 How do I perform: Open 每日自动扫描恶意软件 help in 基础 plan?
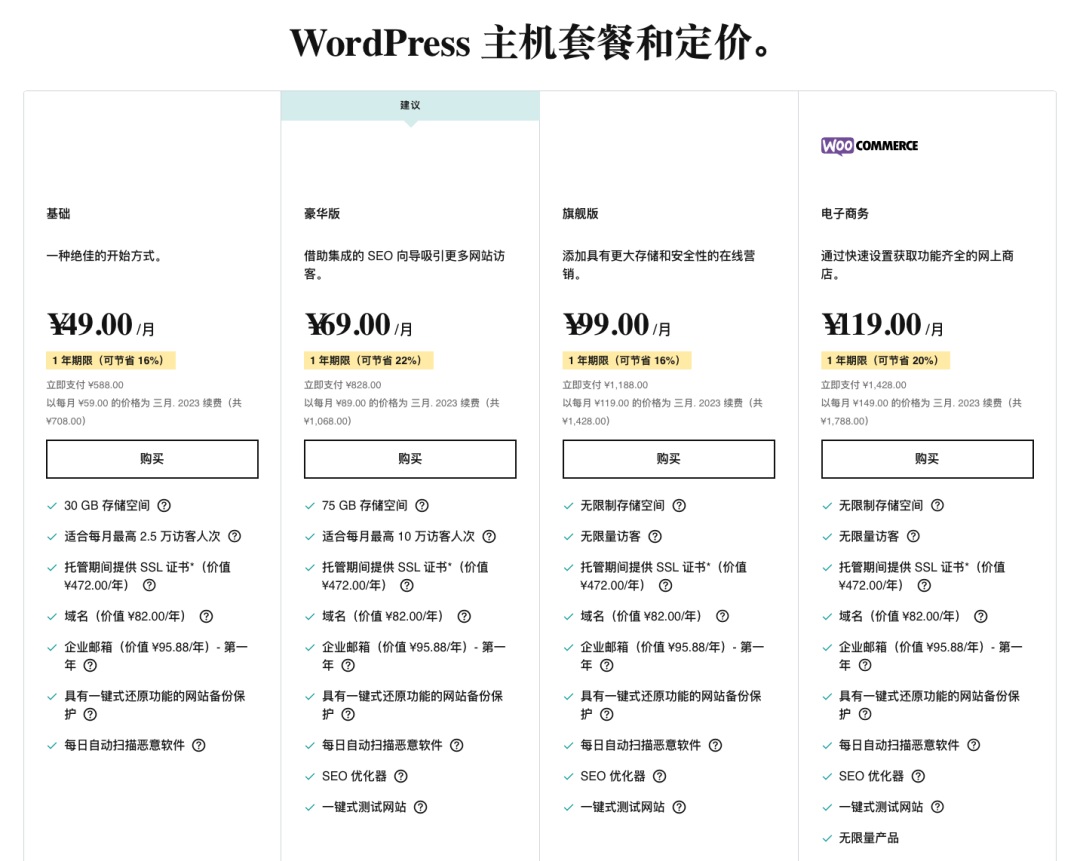198,745
